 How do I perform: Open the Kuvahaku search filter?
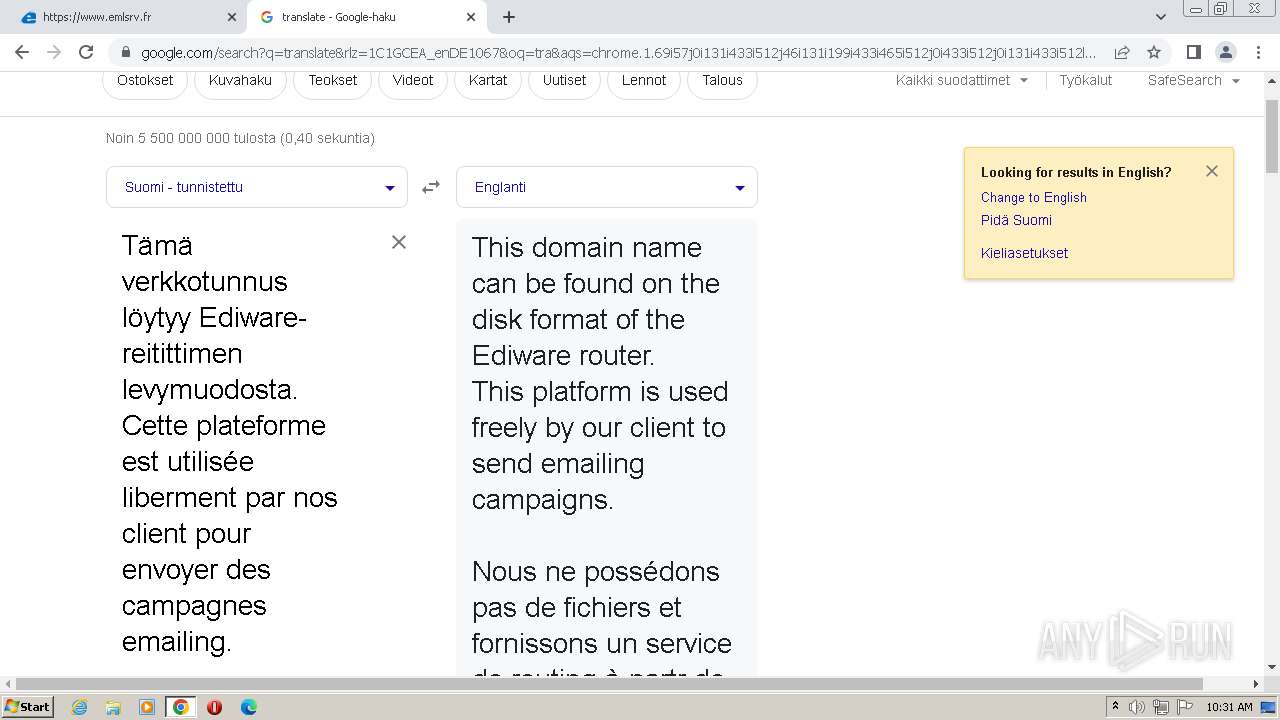tap(240, 81)
